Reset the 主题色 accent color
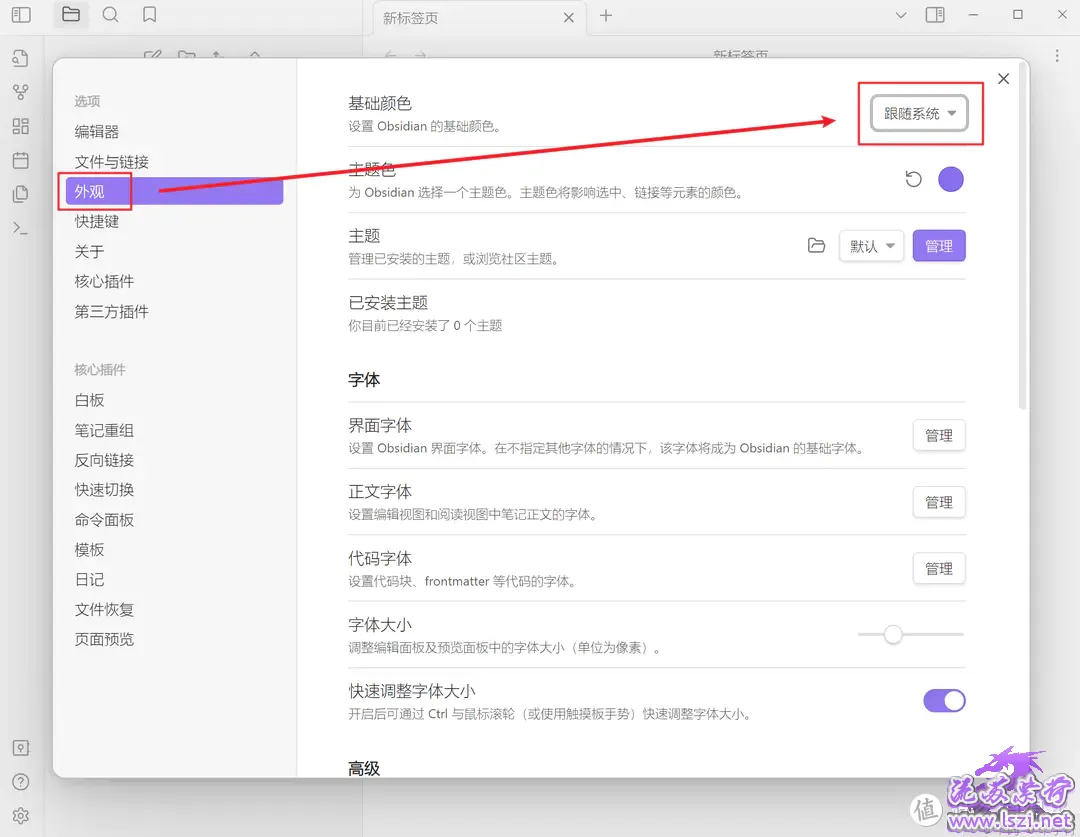 click(913, 179)
